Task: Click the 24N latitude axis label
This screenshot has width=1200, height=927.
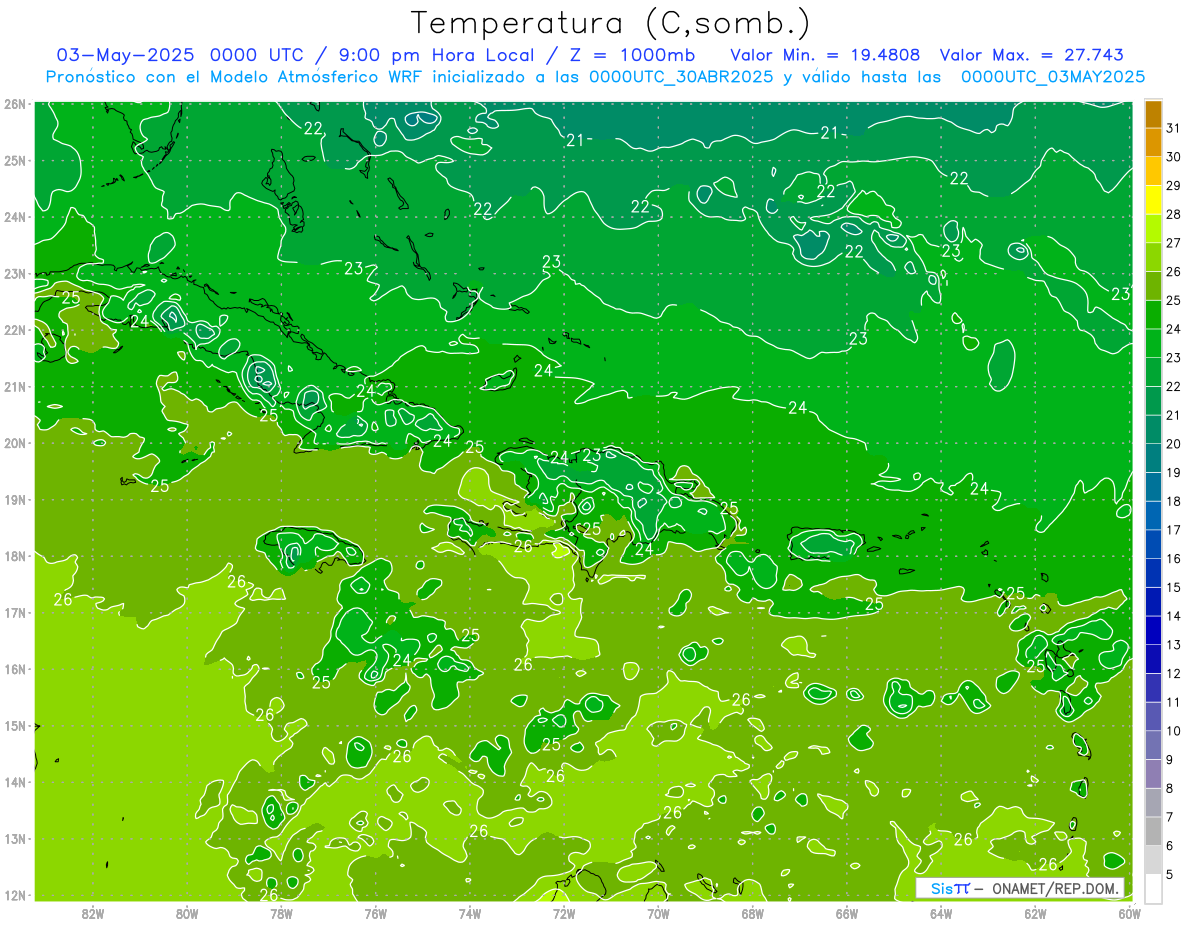Action: 15,217
